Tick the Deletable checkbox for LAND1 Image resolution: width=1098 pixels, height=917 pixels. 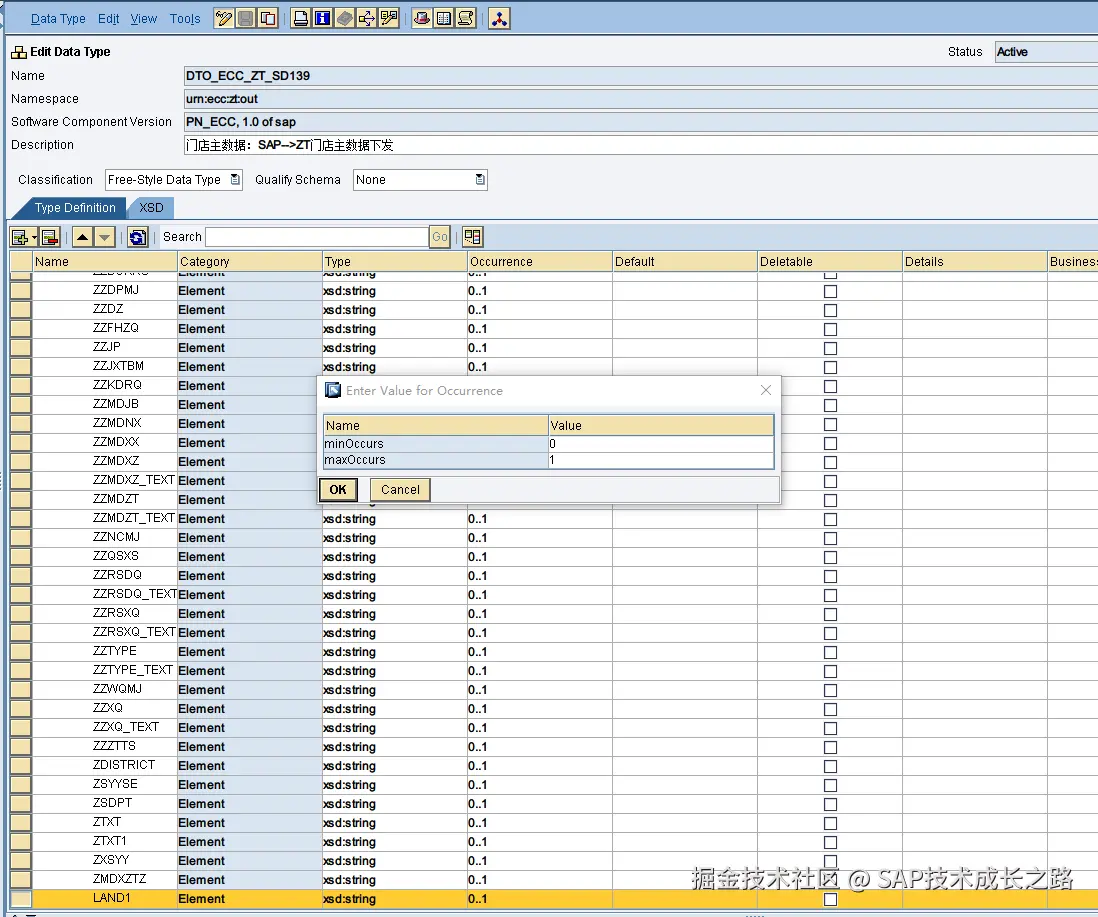831,899
